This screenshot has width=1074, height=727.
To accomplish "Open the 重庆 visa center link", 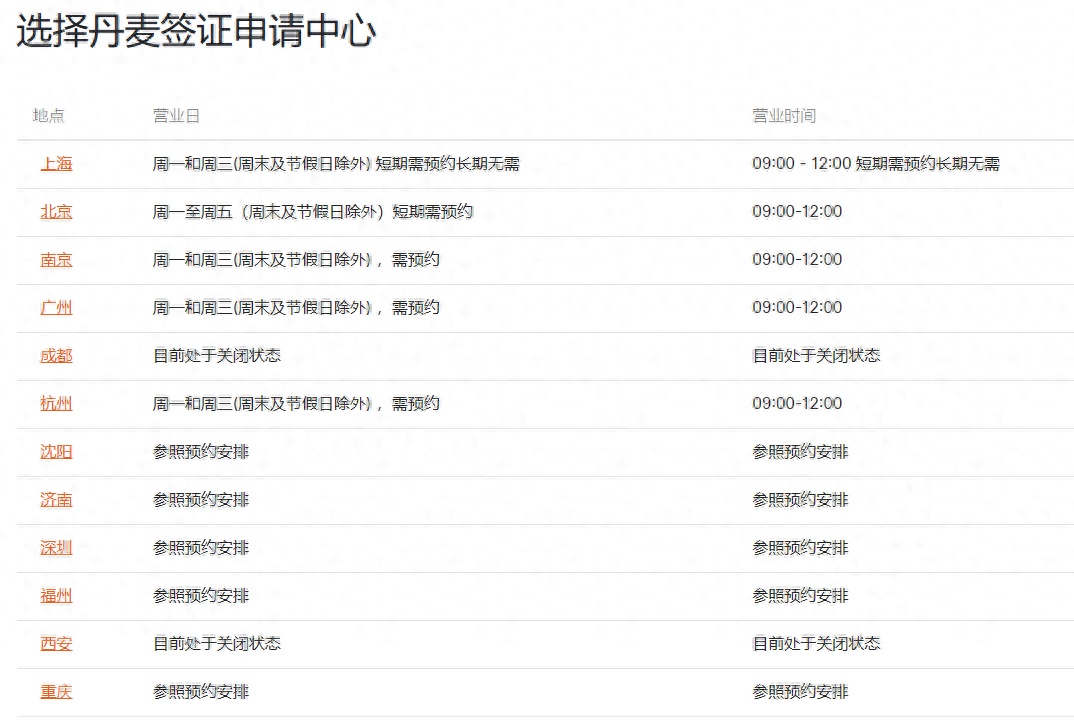I will (56, 691).
